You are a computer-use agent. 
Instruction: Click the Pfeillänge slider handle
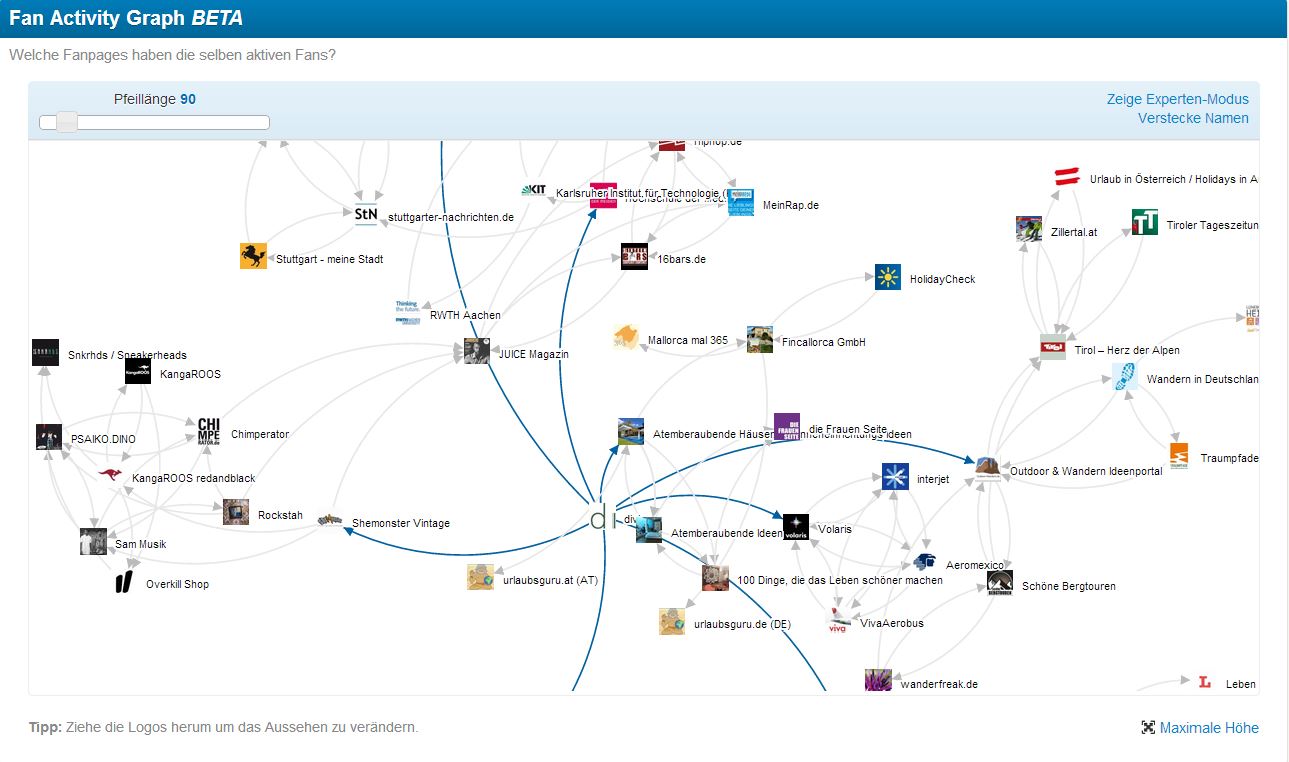click(66, 122)
